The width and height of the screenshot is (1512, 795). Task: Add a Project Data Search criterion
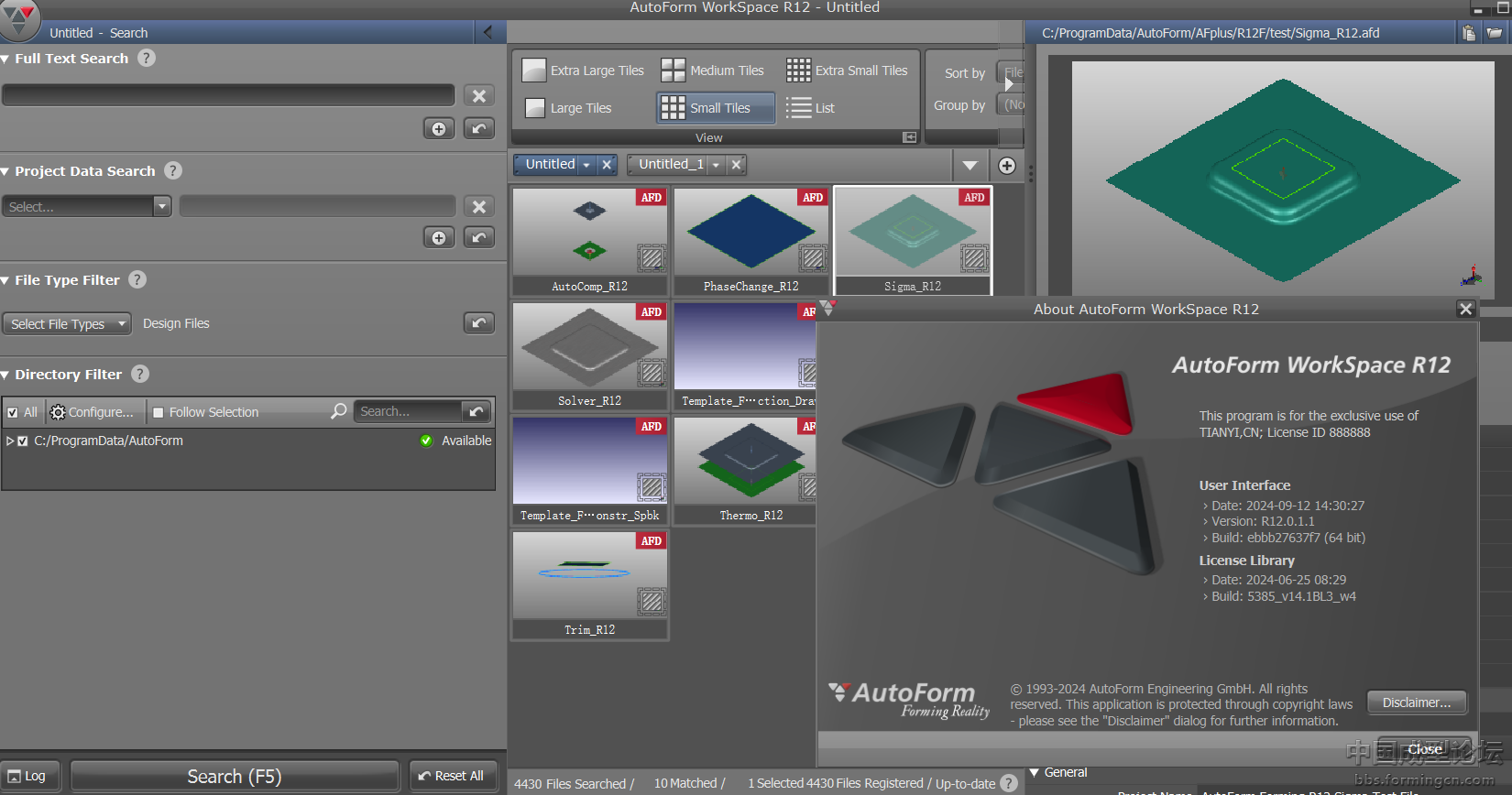click(439, 238)
